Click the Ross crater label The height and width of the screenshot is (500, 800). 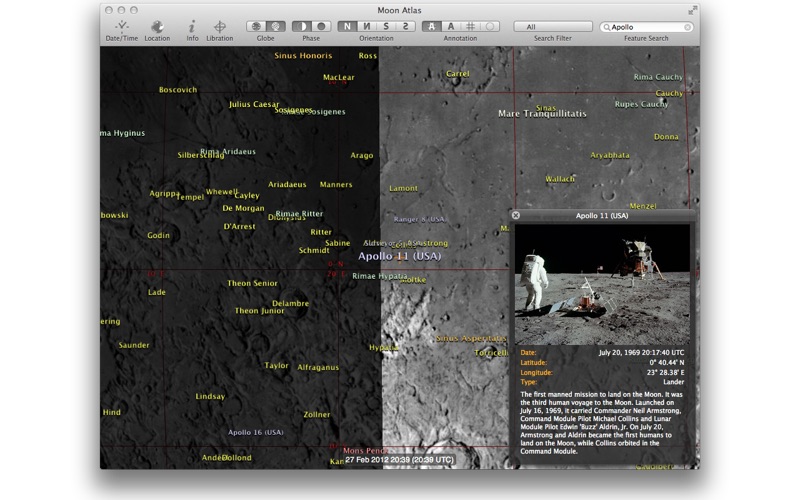[x=367, y=56]
